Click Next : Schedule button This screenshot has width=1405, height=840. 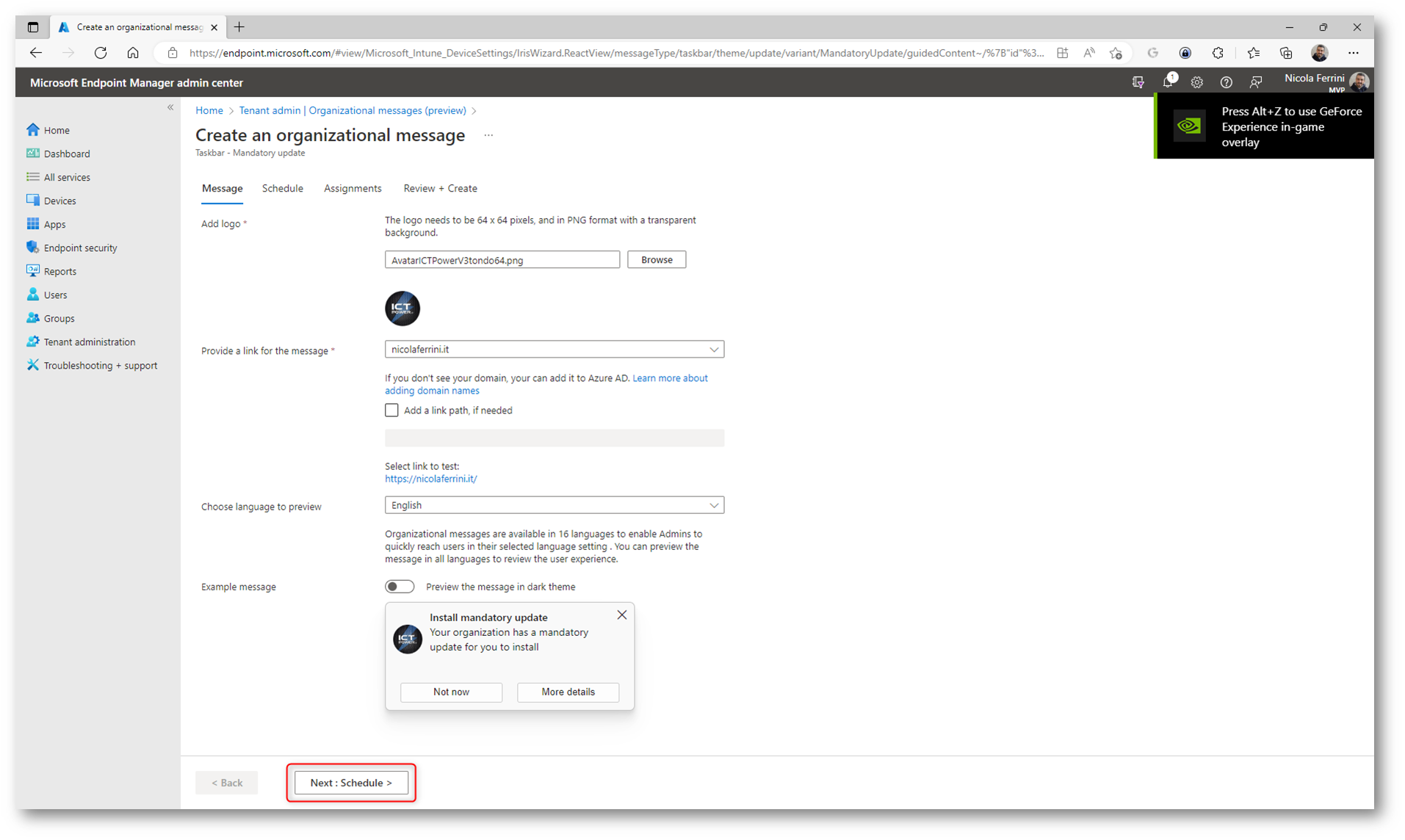click(x=351, y=783)
